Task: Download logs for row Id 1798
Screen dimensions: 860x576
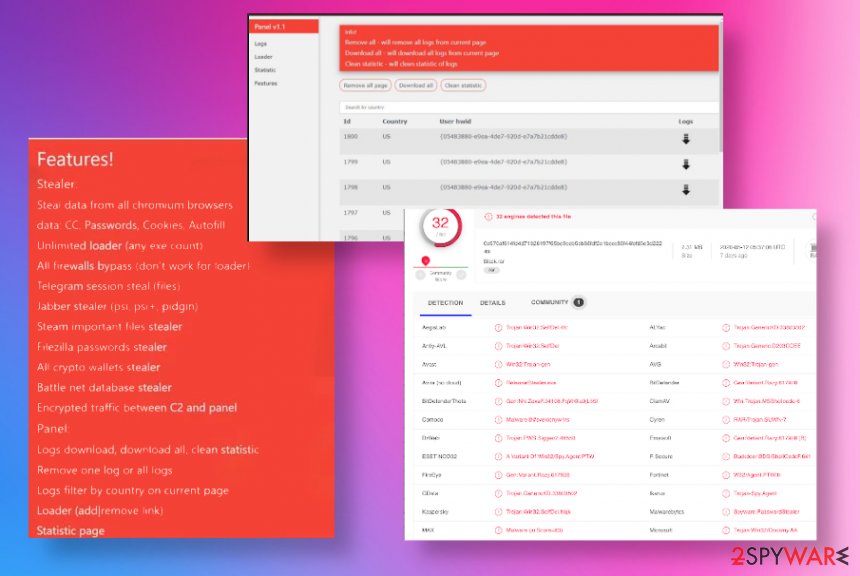Action: coord(686,190)
